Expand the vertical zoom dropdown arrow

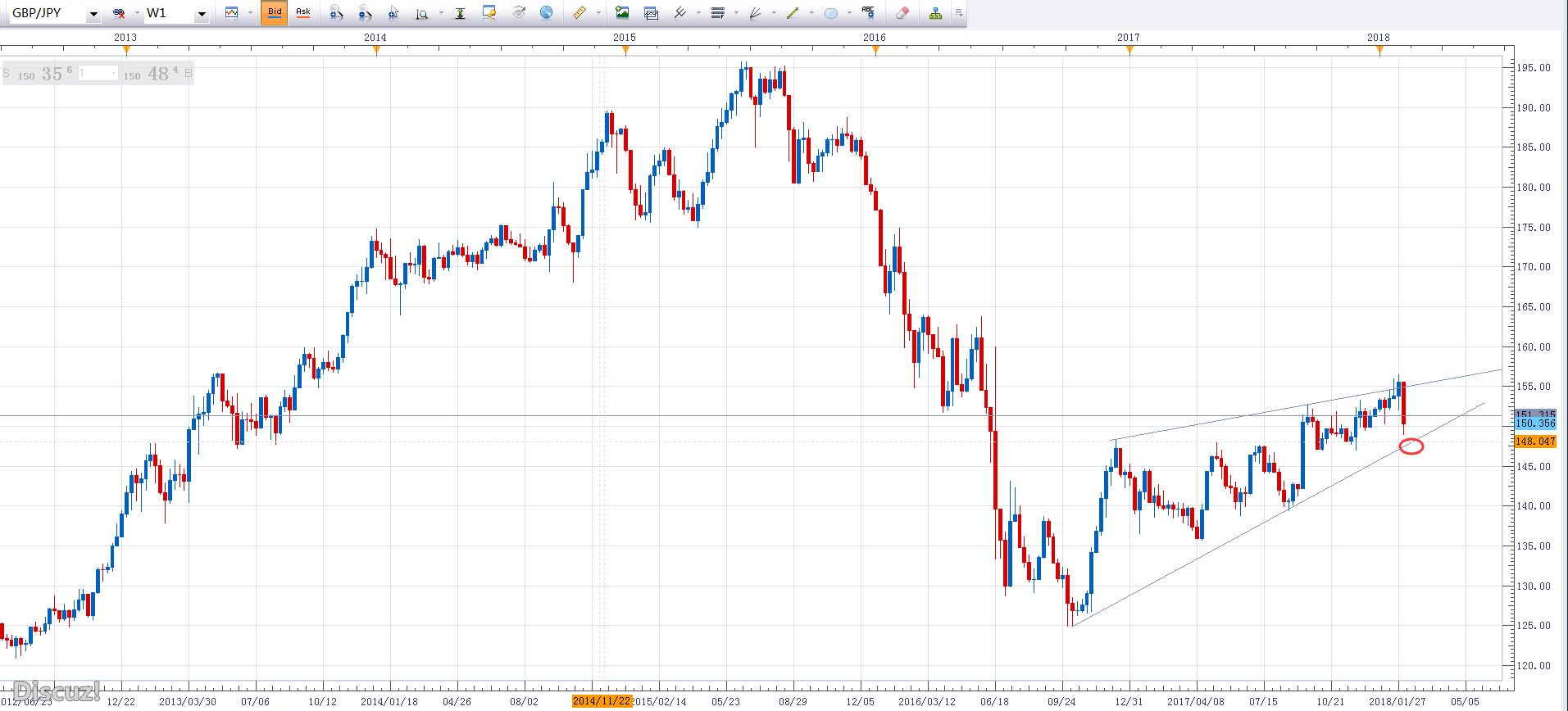pyautogui.click(x=441, y=13)
